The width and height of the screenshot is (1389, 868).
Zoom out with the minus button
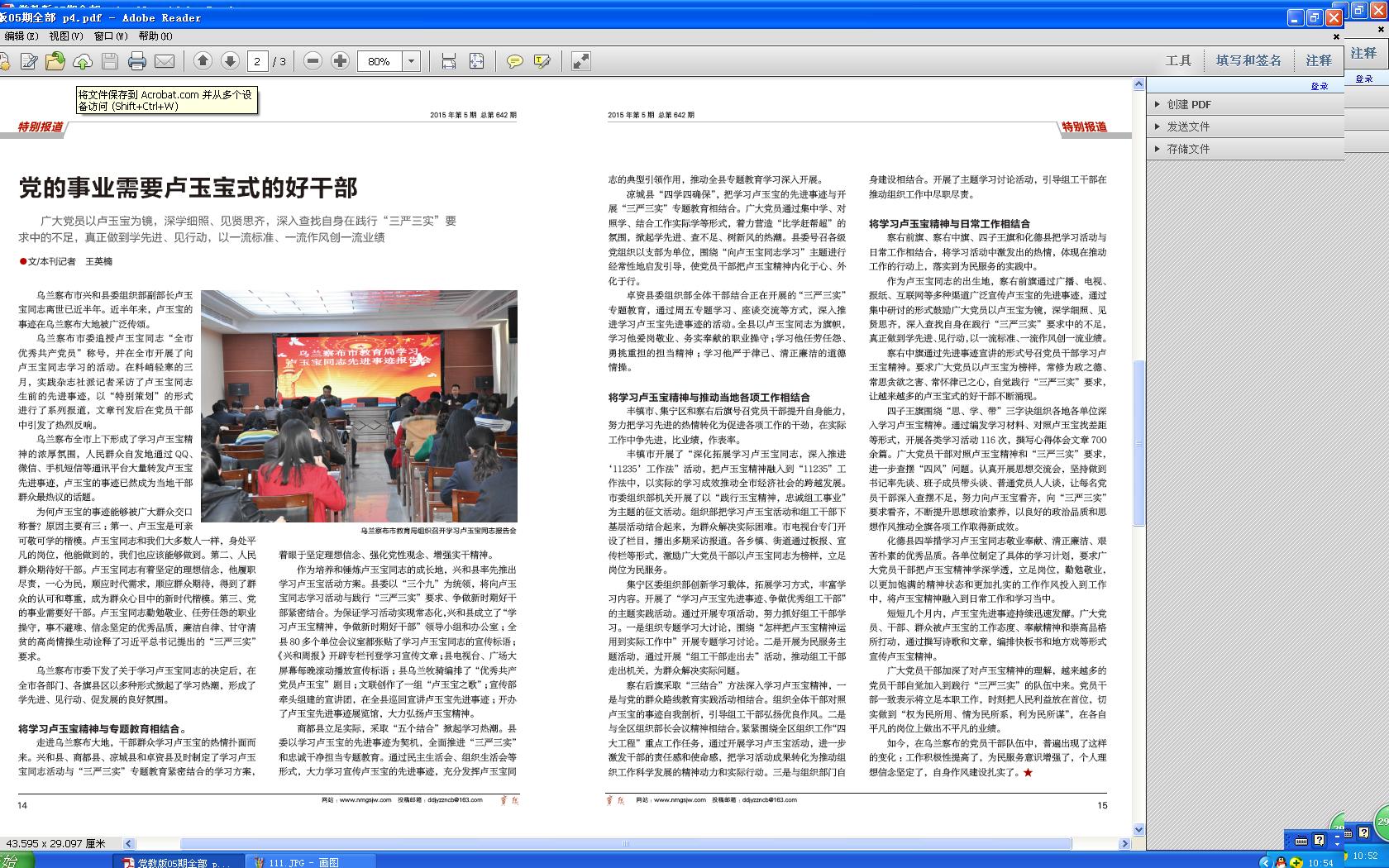pyautogui.click(x=313, y=61)
